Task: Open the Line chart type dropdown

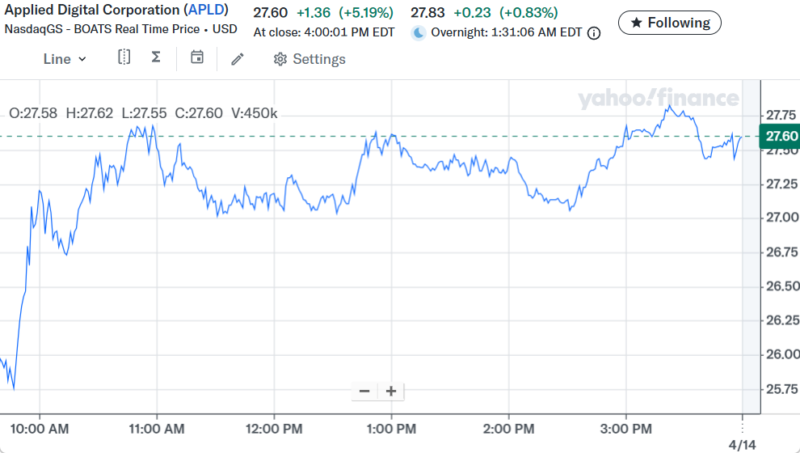Action: [x=65, y=59]
